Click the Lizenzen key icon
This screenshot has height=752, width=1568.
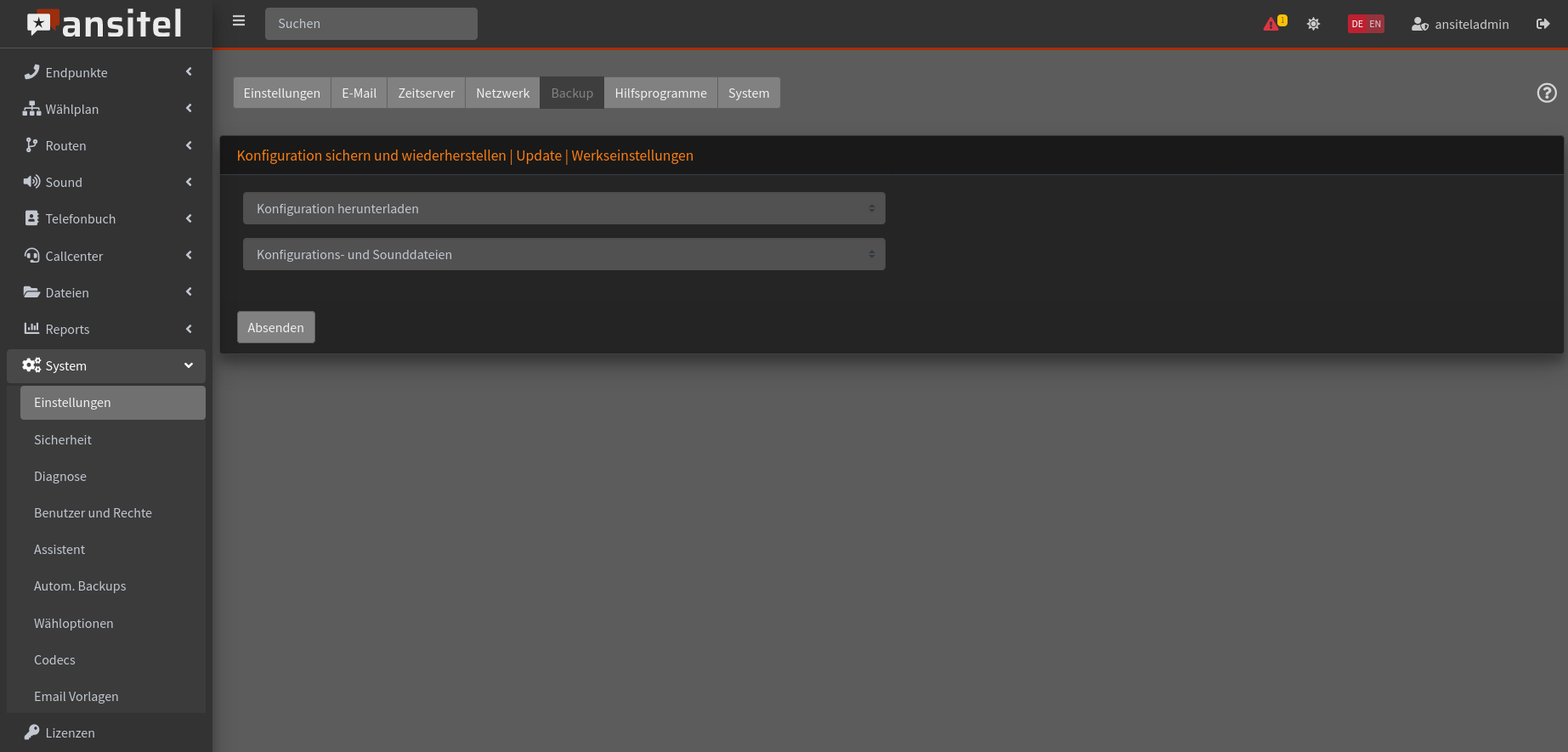pyautogui.click(x=31, y=732)
